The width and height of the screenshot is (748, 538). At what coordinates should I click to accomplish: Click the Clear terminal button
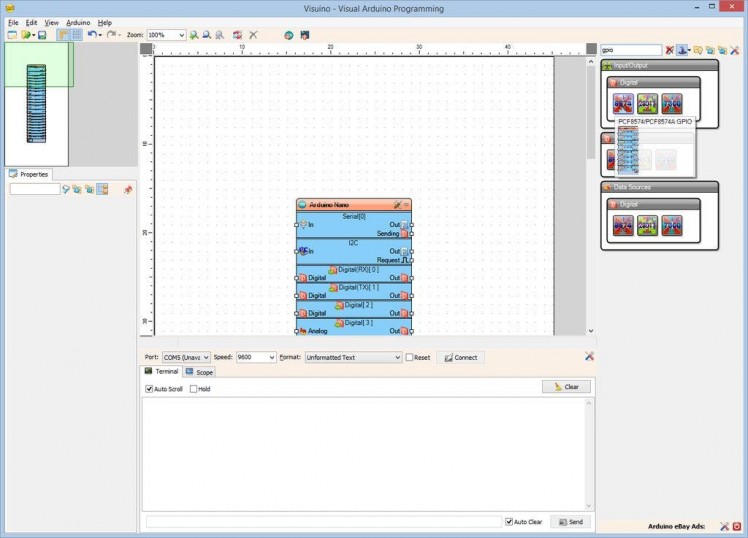click(566, 387)
